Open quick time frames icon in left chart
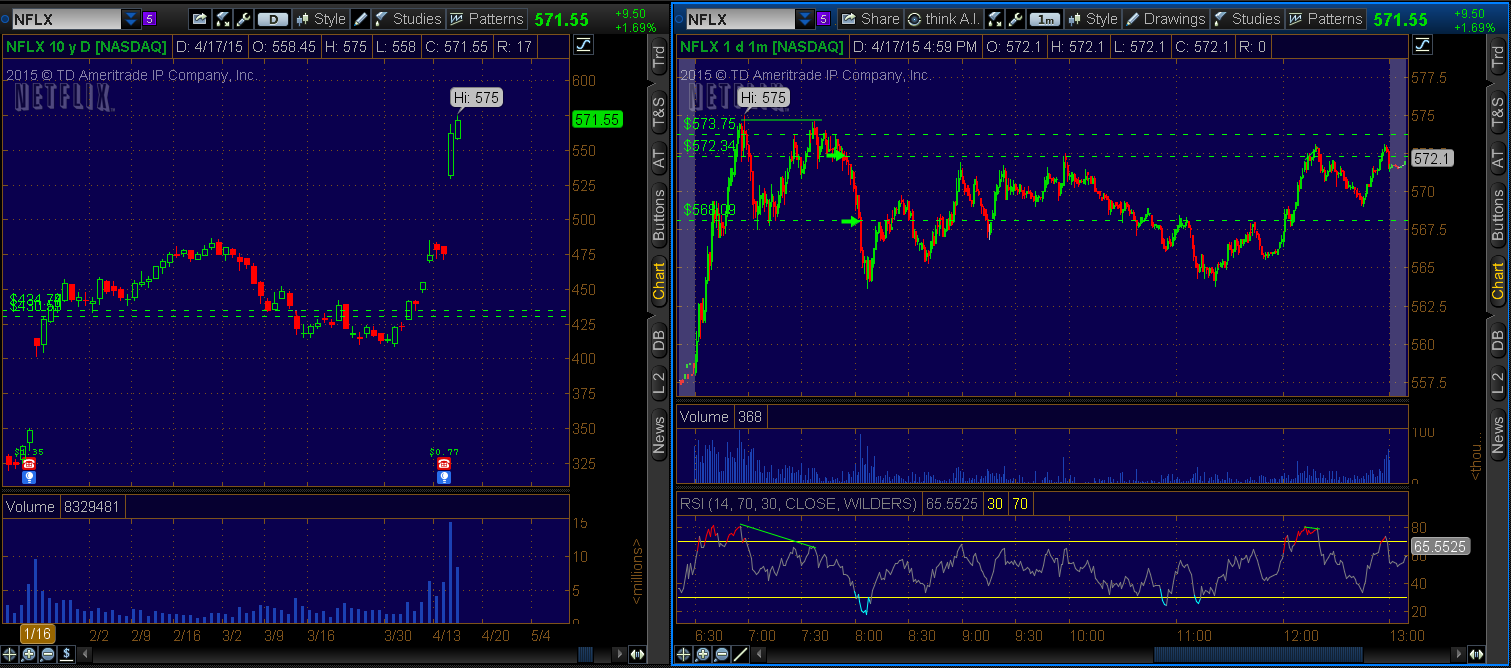This screenshot has height=668, width=1511. pos(223,19)
